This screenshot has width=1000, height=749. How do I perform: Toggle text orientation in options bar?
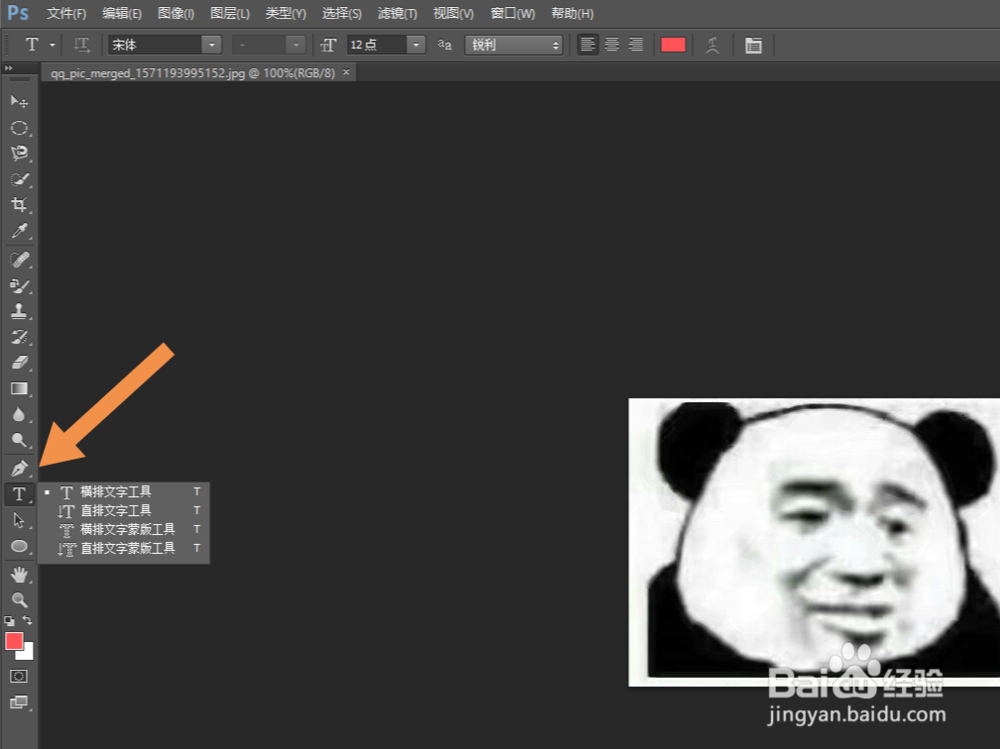pos(82,45)
